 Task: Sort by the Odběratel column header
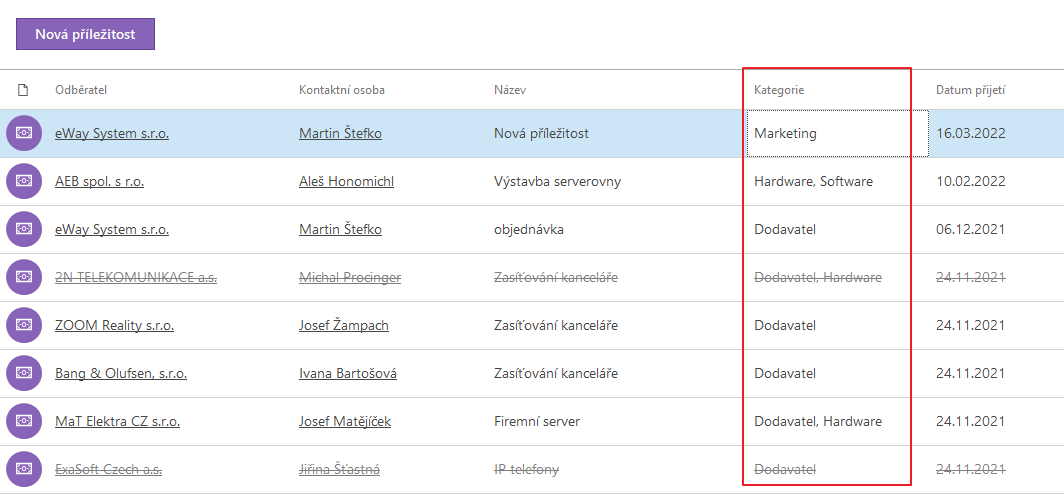point(81,90)
